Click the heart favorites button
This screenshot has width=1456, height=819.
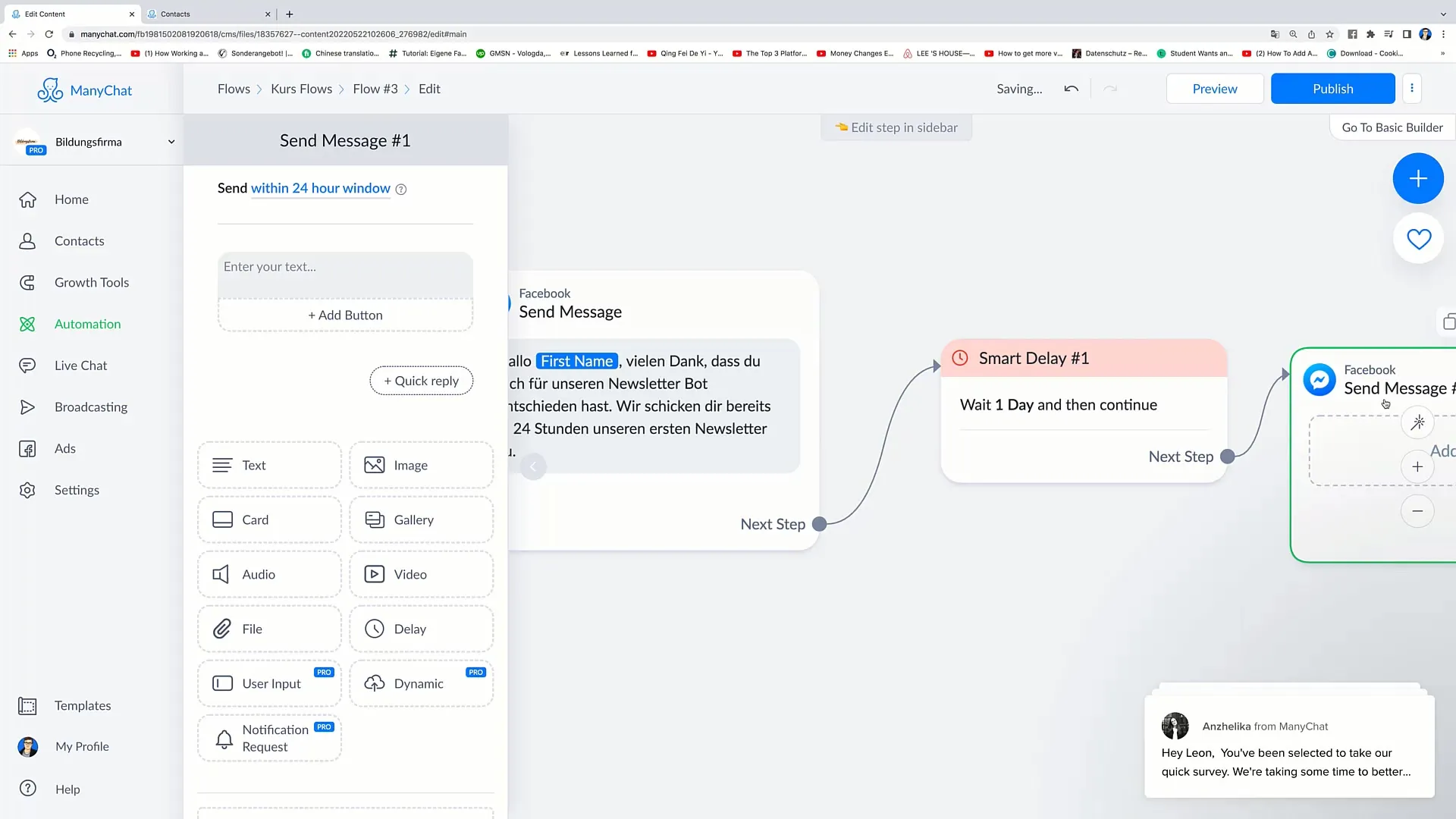pos(1418,239)
